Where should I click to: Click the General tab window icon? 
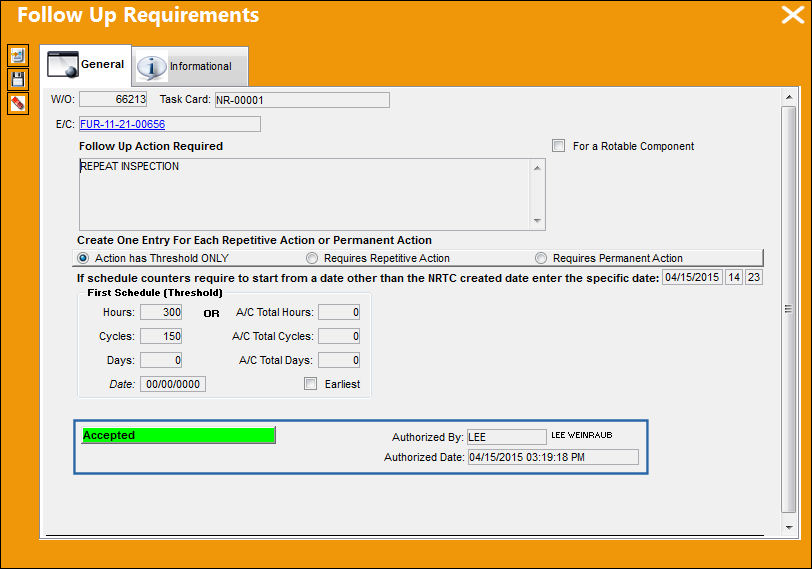point(63,64)
